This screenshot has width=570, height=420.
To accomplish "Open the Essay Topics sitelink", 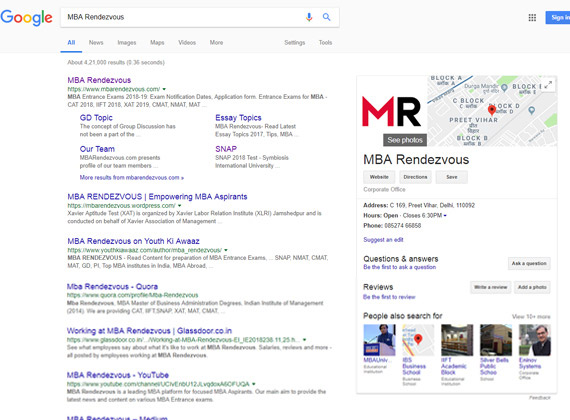I will pos(238,118).
